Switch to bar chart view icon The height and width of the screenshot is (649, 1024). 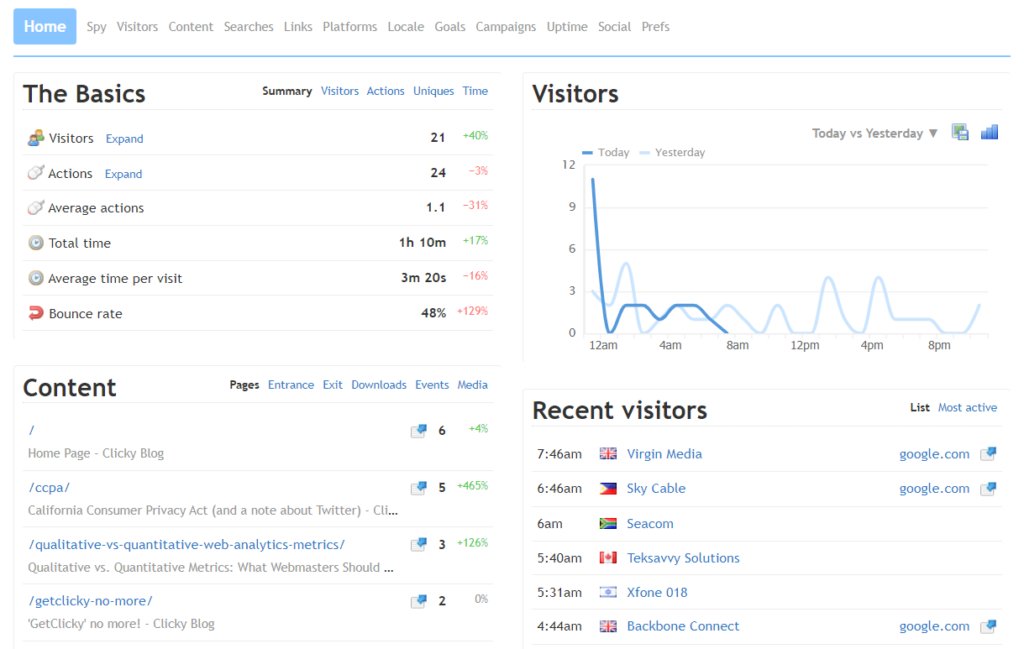click(989, 131)
